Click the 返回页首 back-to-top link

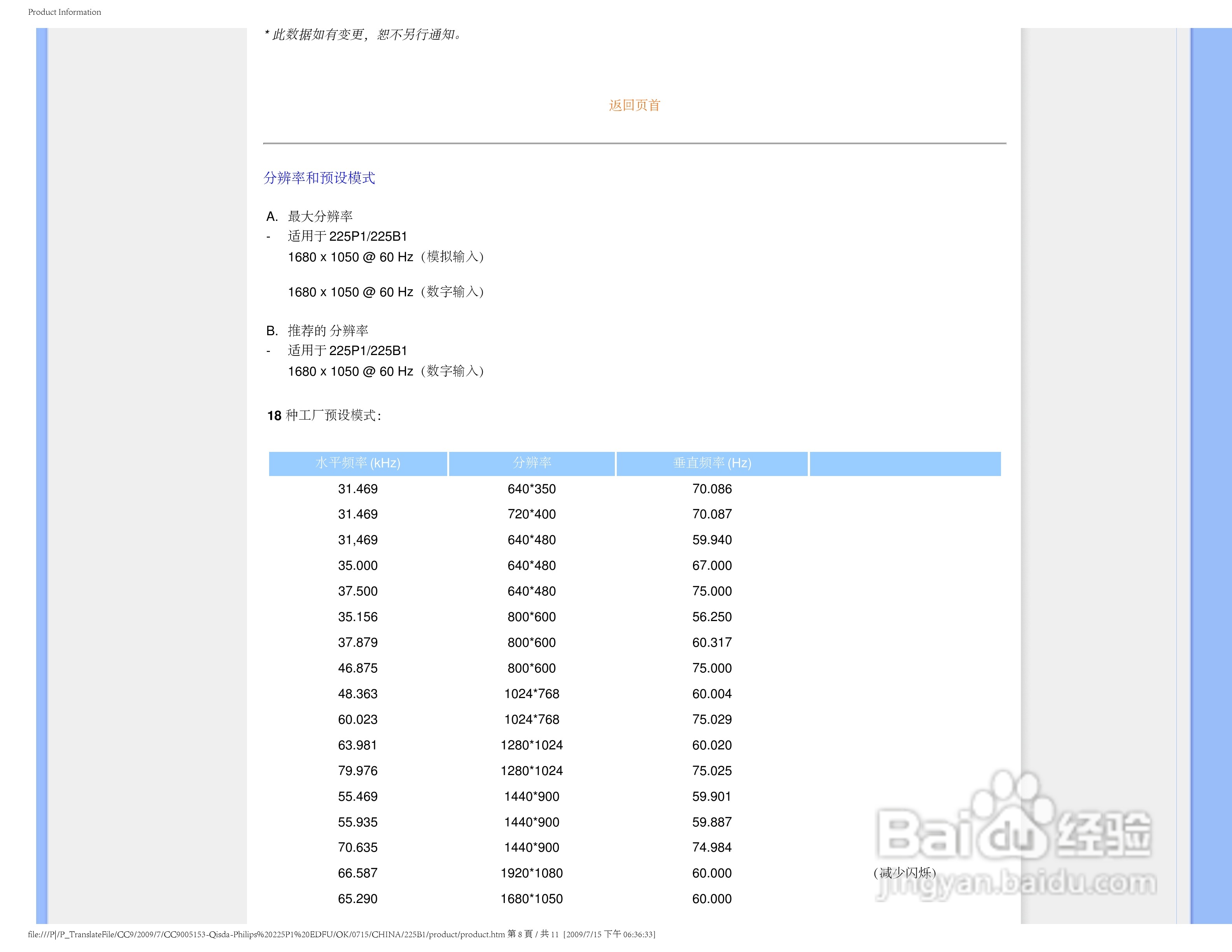634,105
